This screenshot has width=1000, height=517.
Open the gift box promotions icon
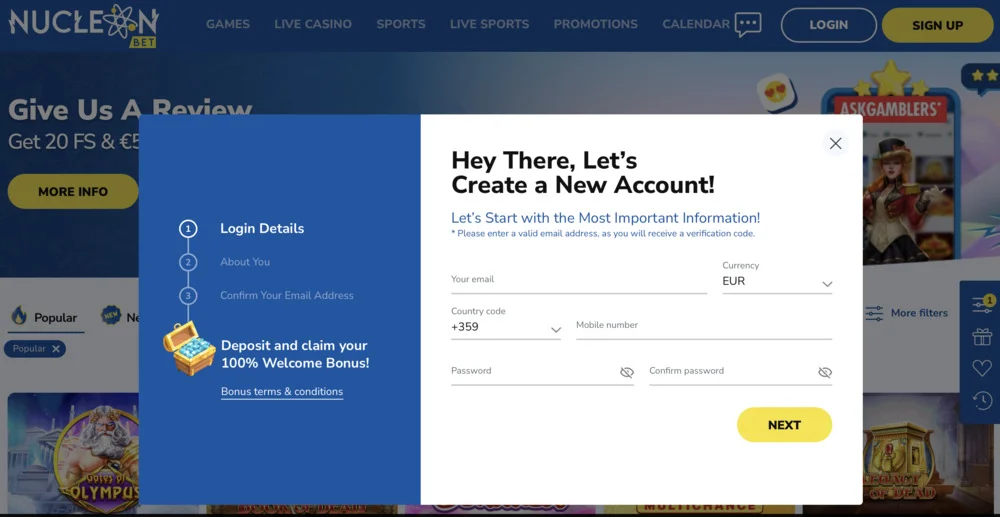tap(982, 336)
